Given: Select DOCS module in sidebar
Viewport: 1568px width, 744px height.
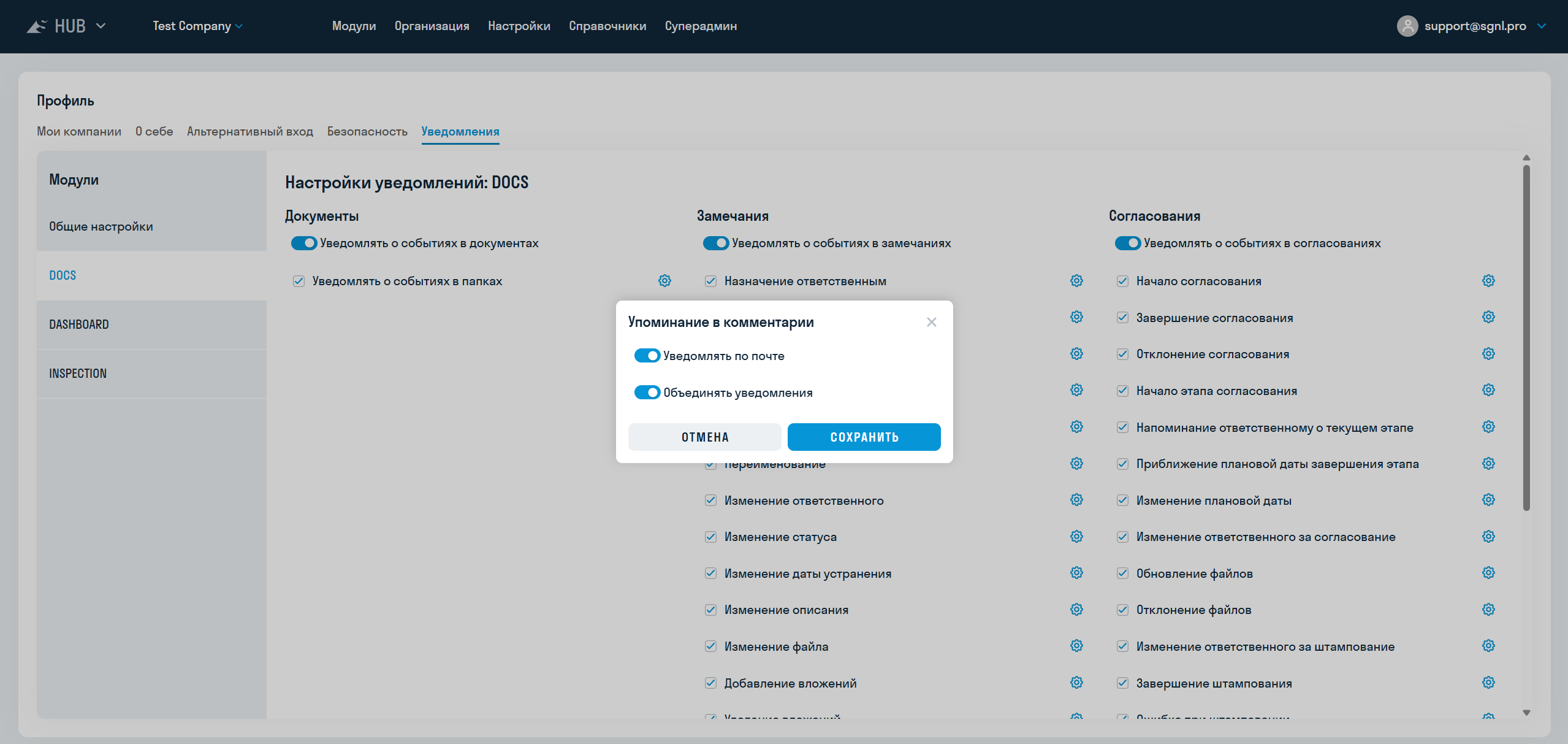Looking at the screenshot, I should tap(151, 275).
